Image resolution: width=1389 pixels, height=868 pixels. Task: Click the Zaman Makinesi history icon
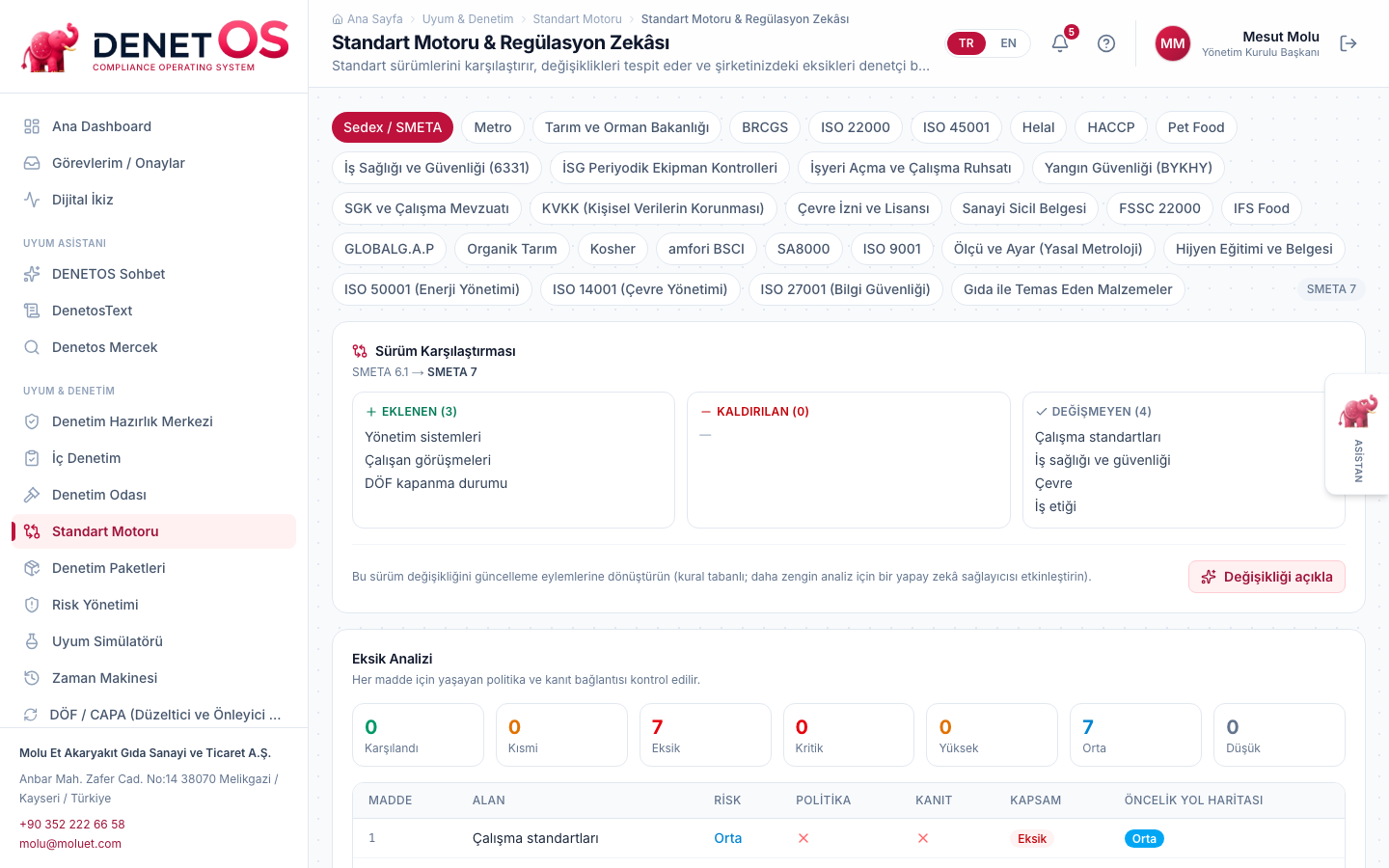pyautogui.click(x=32, y=678)
